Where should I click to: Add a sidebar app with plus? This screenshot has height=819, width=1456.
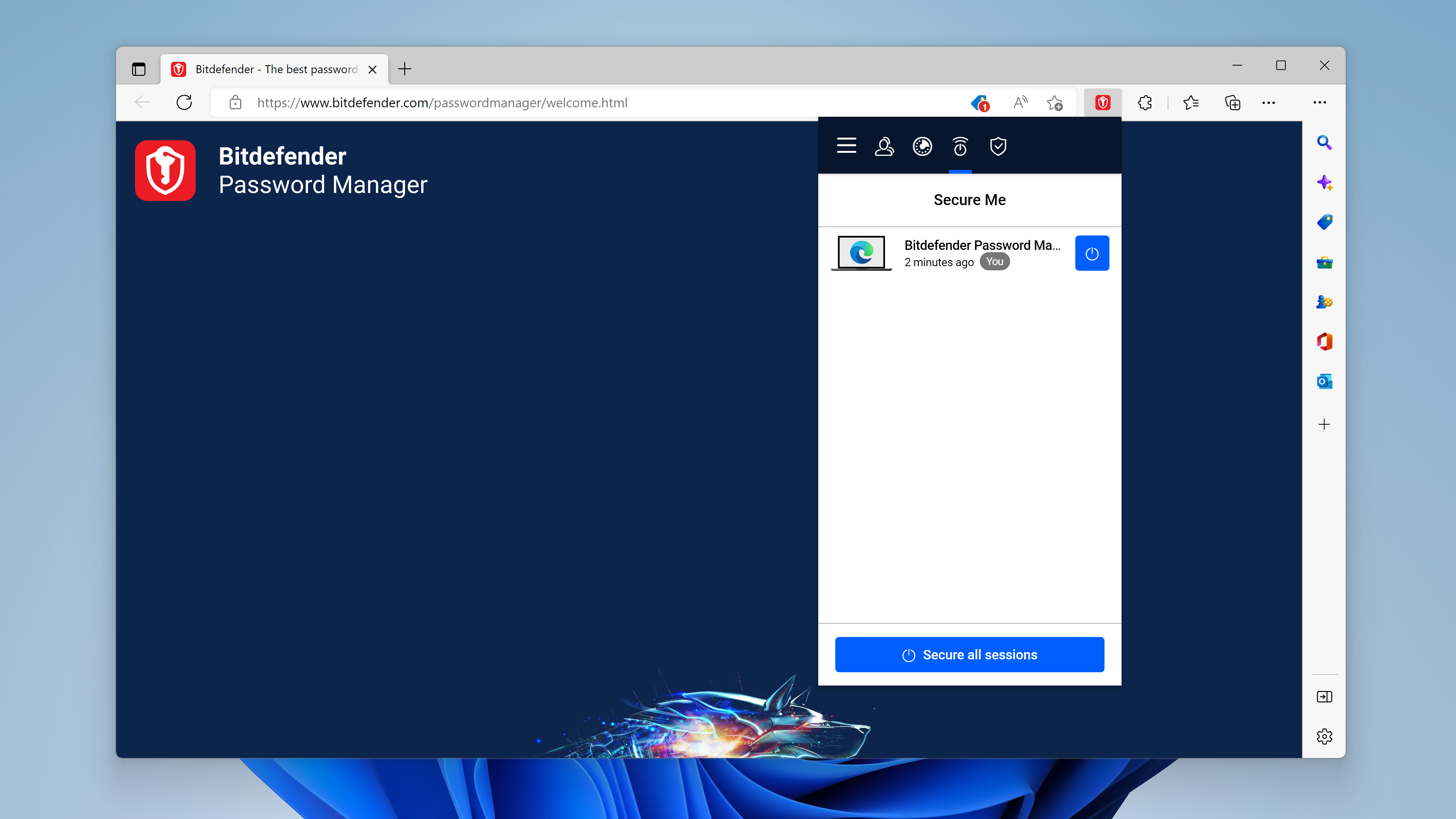[x=1324, y=425]
